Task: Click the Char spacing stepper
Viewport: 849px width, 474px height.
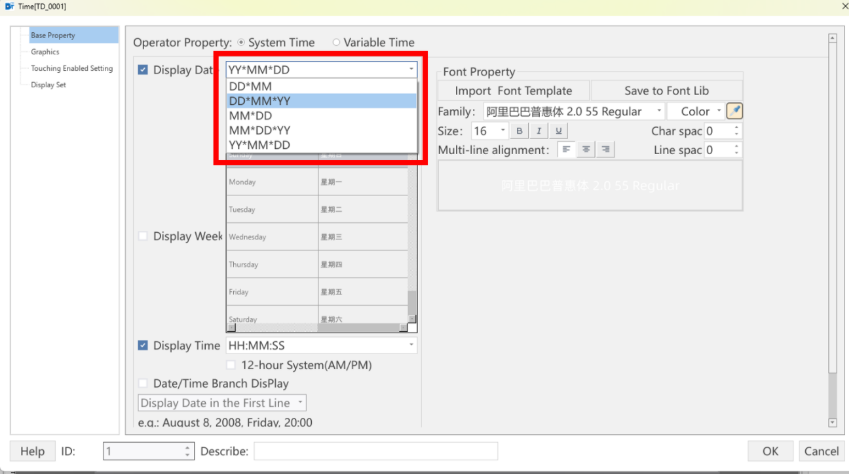Action: tap(736, 131)
